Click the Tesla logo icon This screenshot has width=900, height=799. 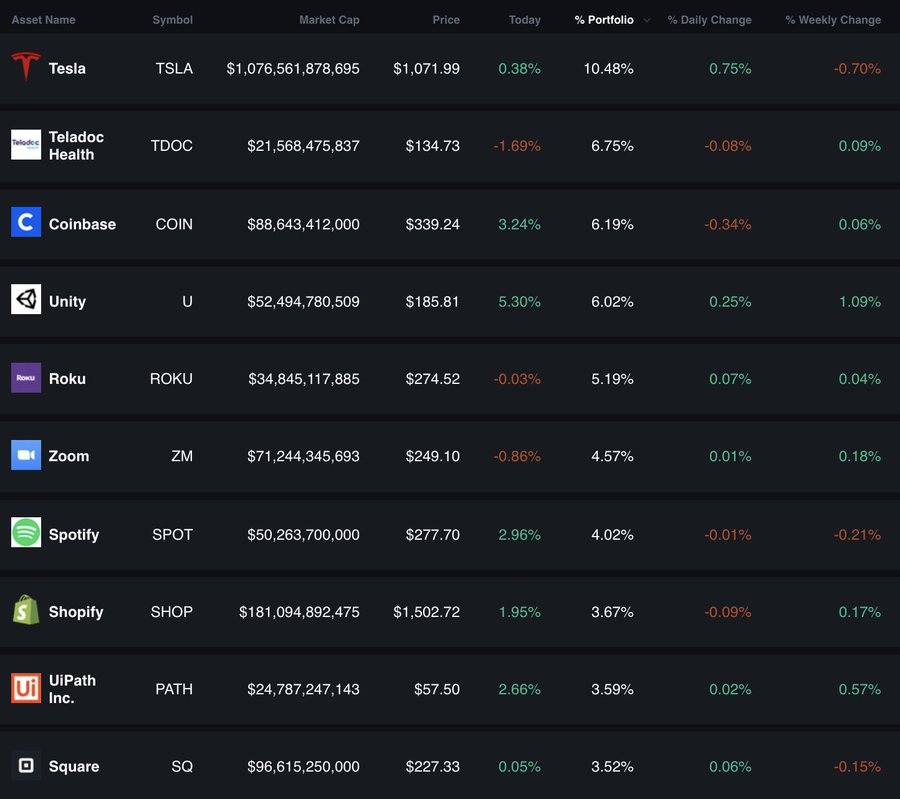(x=26, y=67)
